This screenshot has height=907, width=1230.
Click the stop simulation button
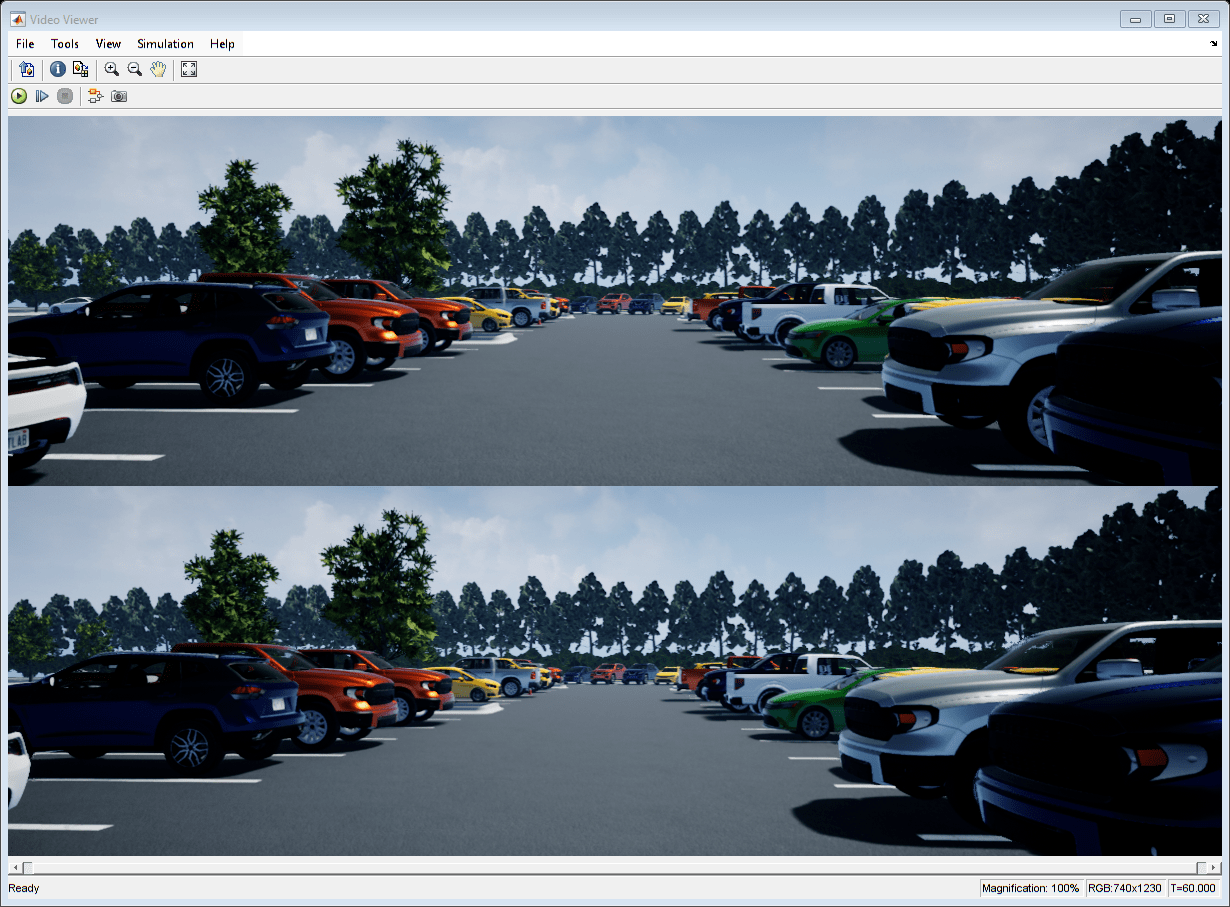pos(65,96)
